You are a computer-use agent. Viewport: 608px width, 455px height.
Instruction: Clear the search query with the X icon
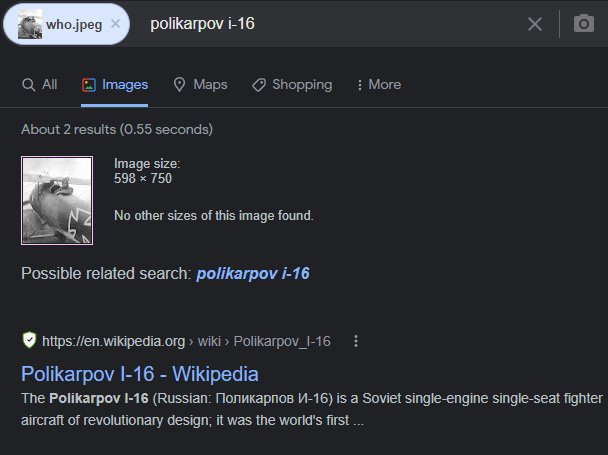pos(535,24)
